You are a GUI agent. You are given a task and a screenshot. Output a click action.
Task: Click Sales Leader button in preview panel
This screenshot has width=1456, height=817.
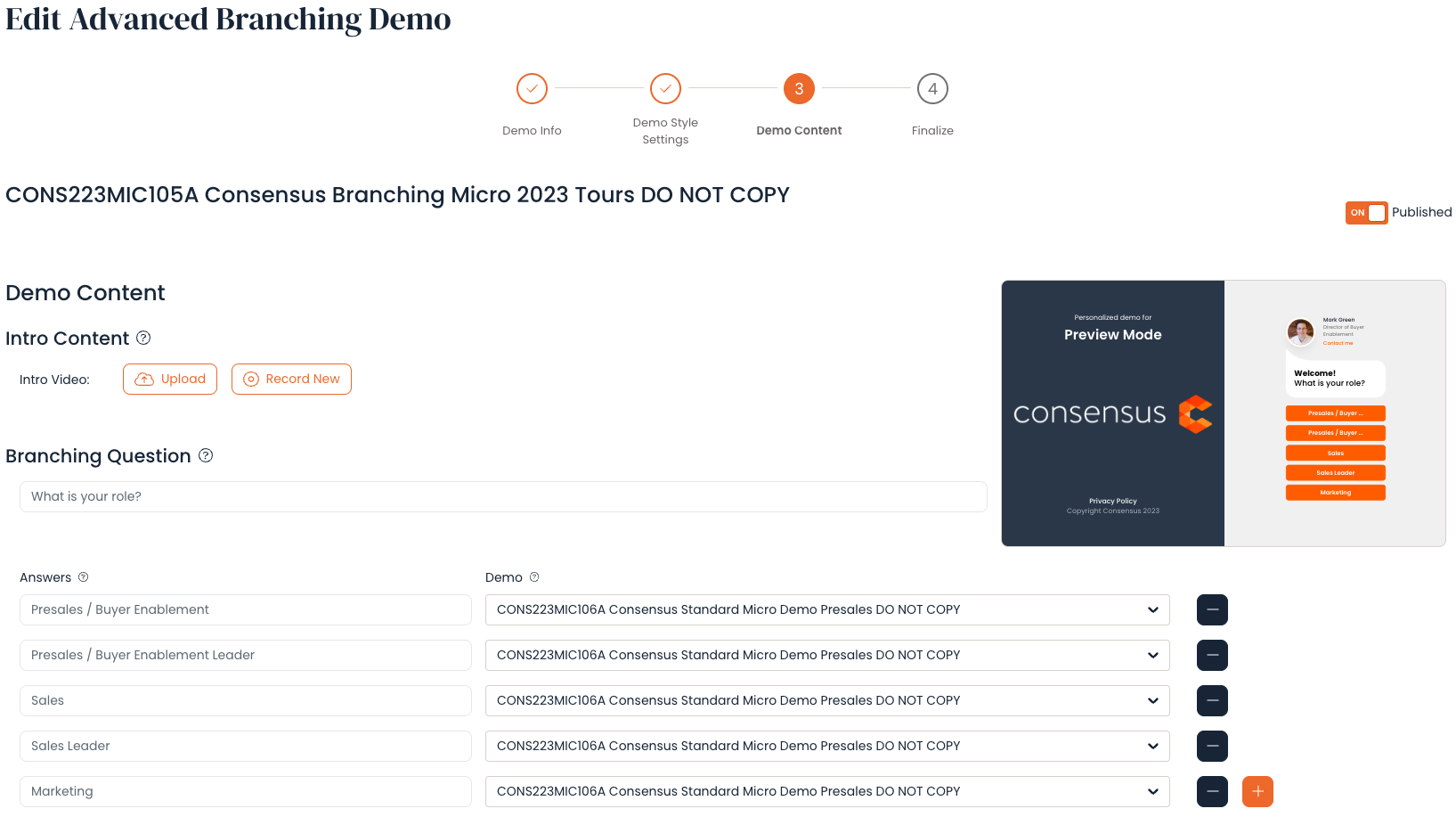tap(1336, 472)
